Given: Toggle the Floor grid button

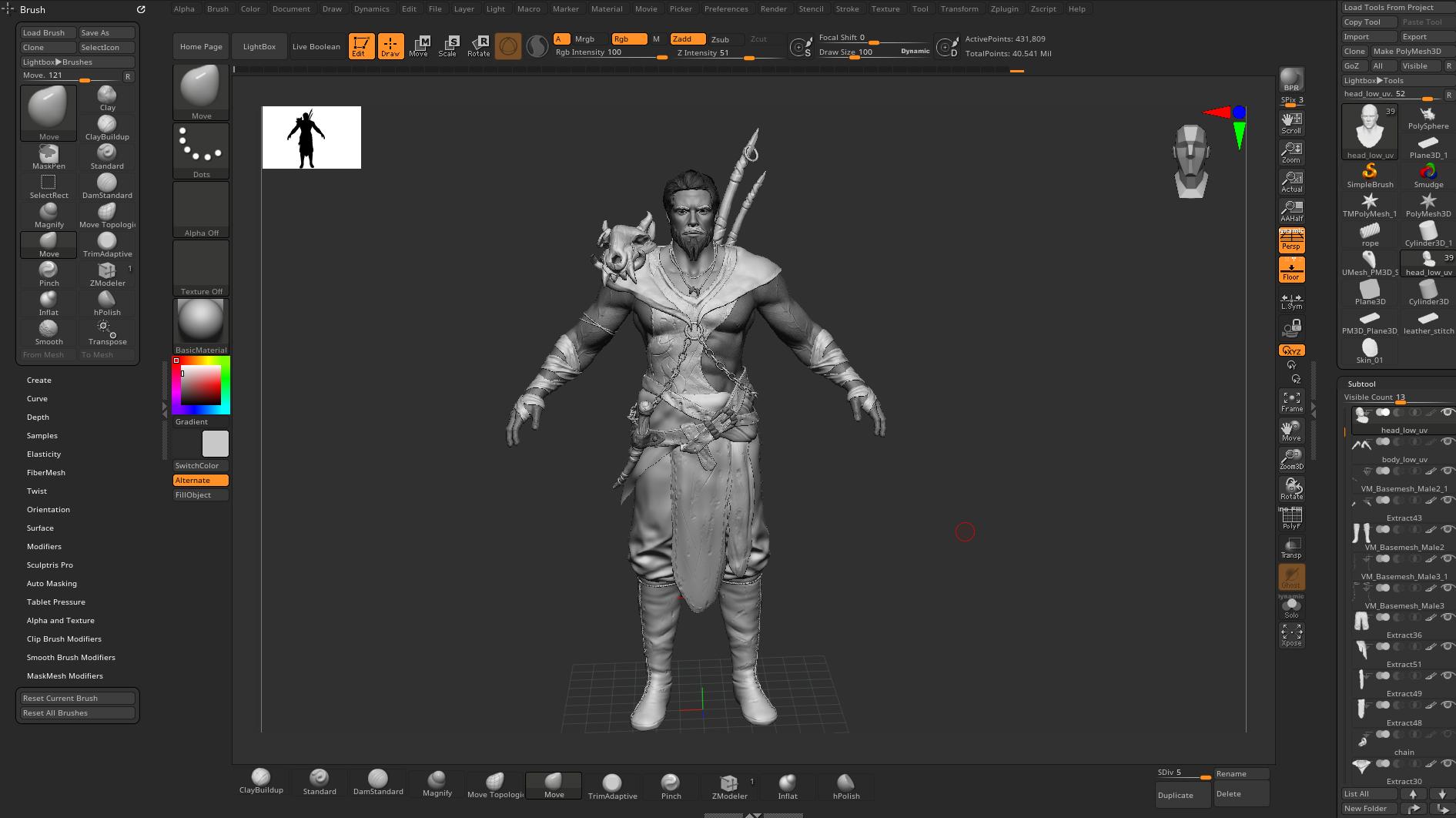Looking at the screenshot, I should [1291, 270].
